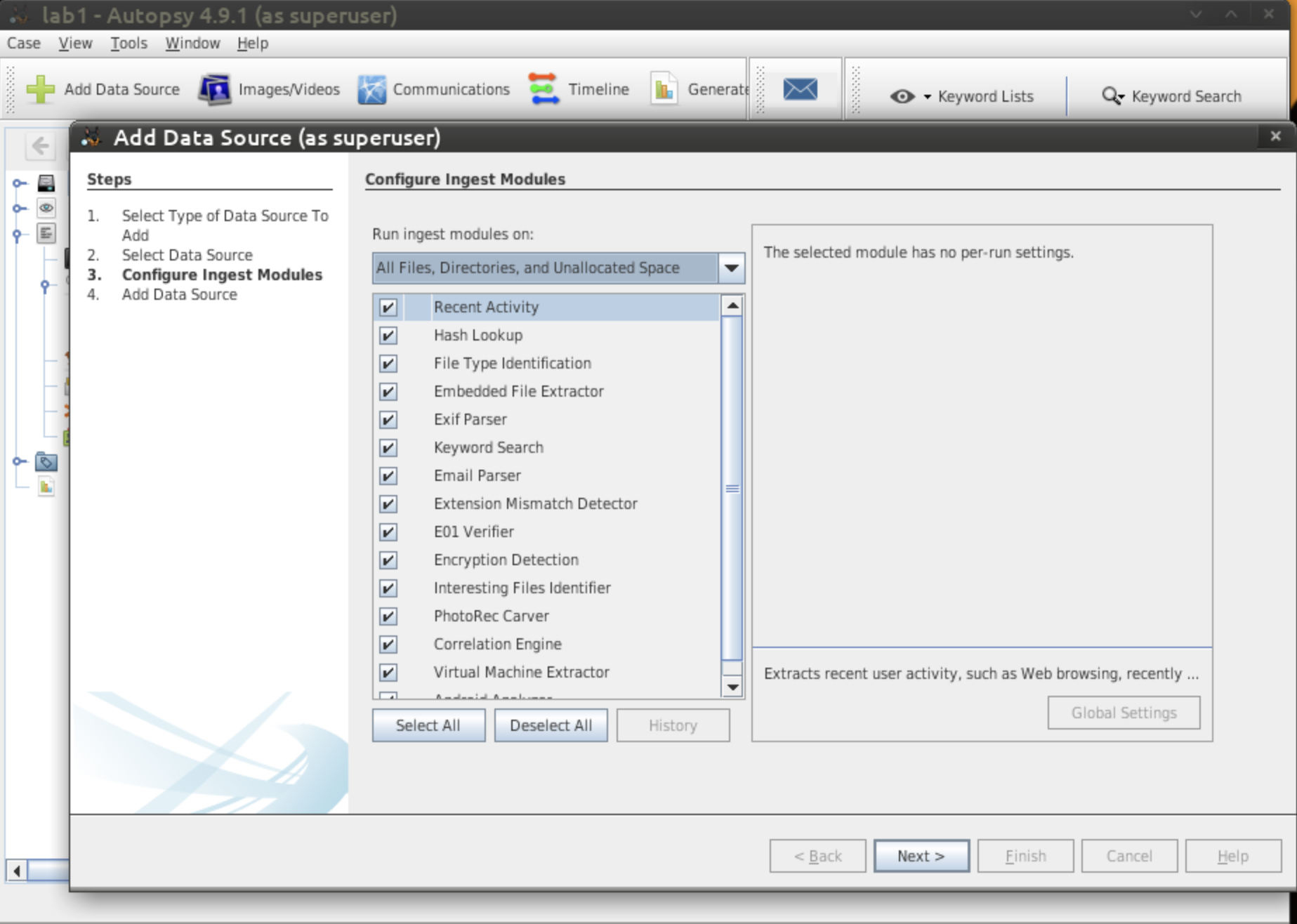Open the Window menu
Image resolution: width=1297 pixels, height=924 pixels.
click(x=192, y=43)
